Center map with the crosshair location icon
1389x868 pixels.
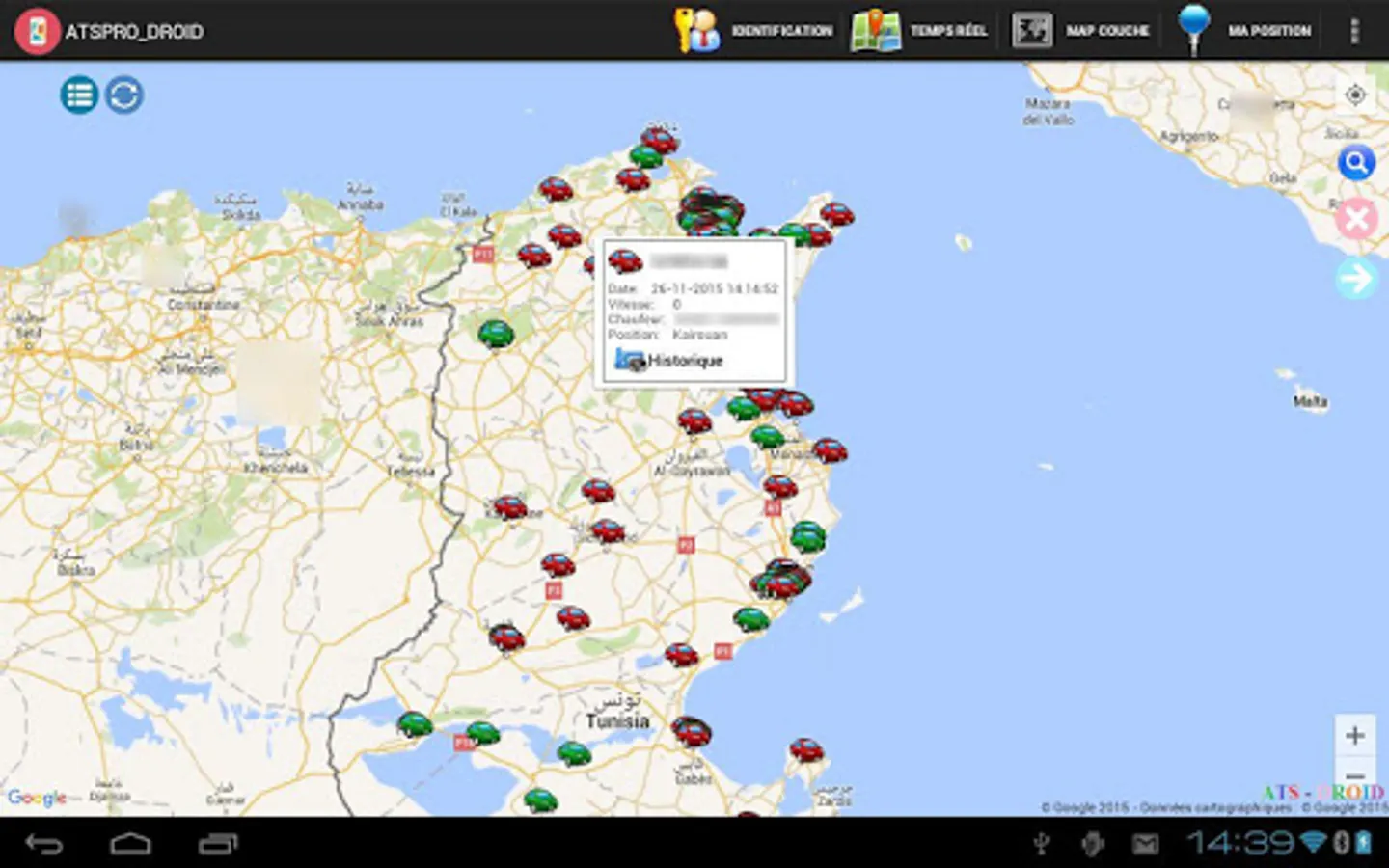[1355, 95]
